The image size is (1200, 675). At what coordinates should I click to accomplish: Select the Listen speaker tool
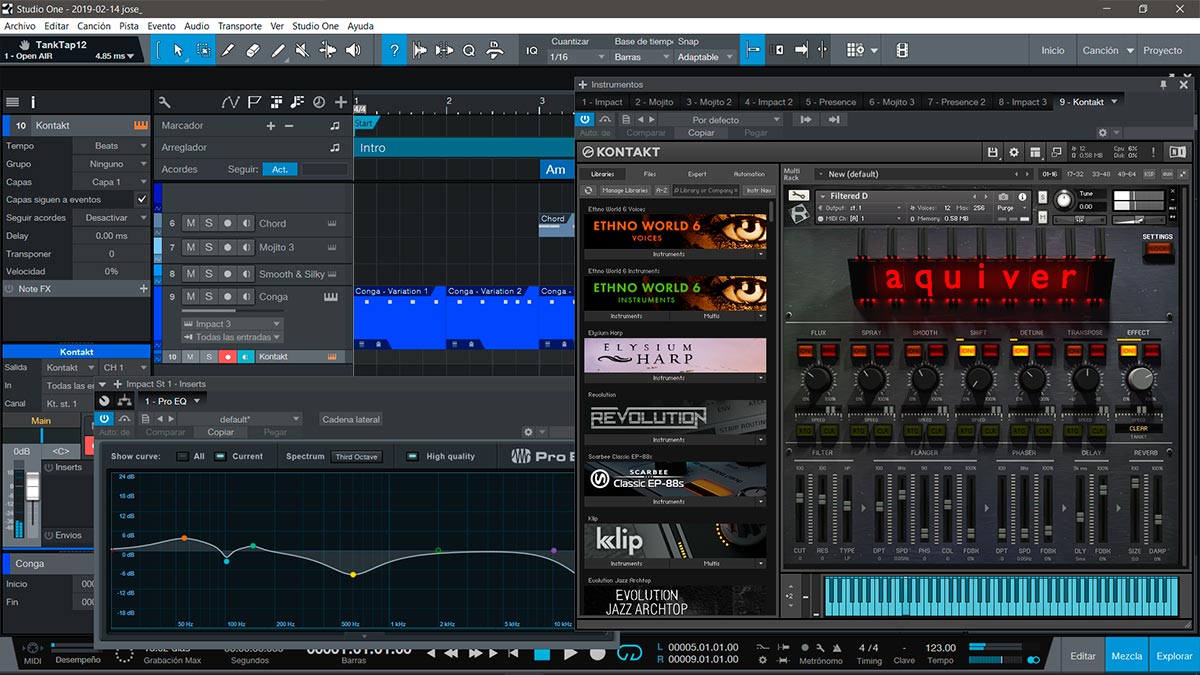coord(354,50)
